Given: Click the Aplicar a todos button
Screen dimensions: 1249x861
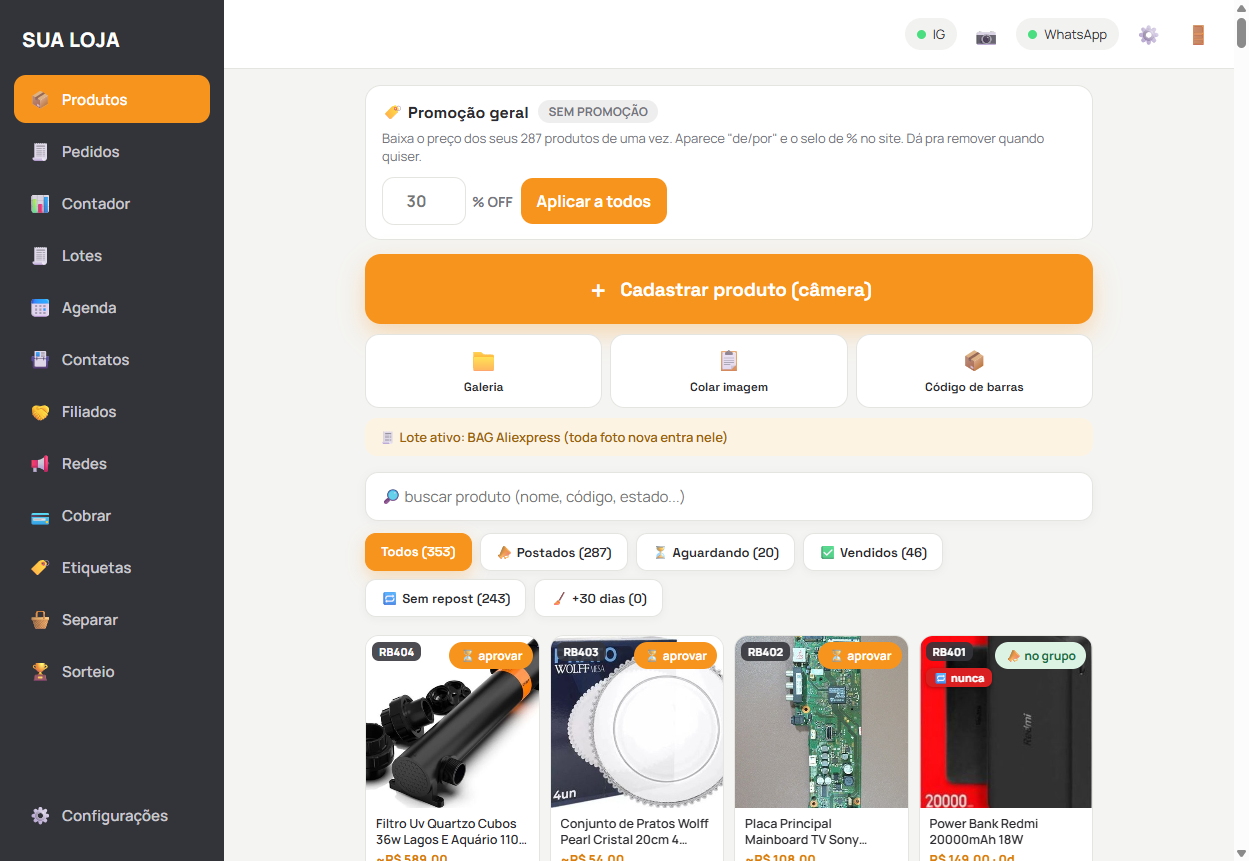Looking at the screenshot, I should (x=594, y=201).
